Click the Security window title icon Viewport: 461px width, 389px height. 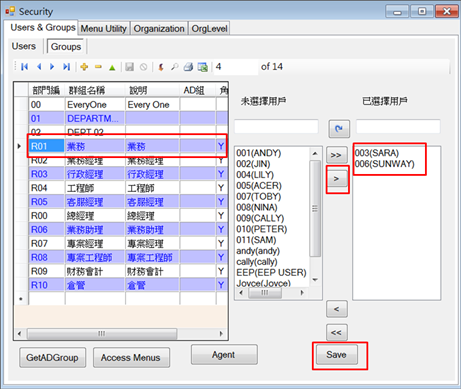click(10, 11)
